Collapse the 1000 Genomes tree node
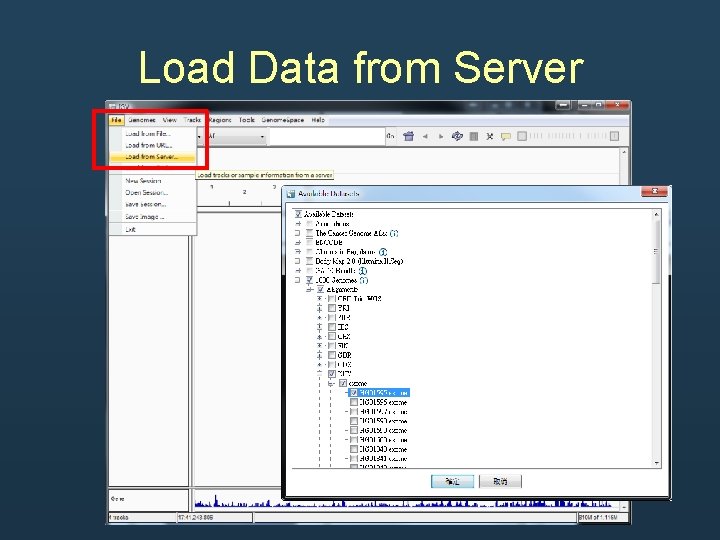This screenshot has height=540, width=720. coord(298,280)
